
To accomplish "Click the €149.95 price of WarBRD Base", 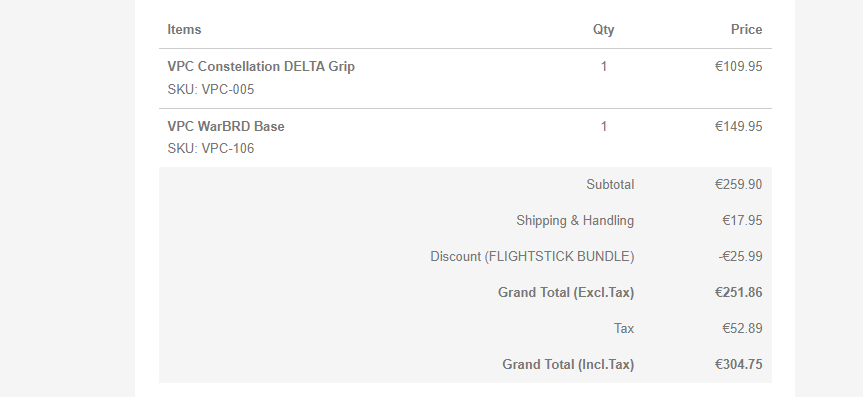I will (739, 127).
